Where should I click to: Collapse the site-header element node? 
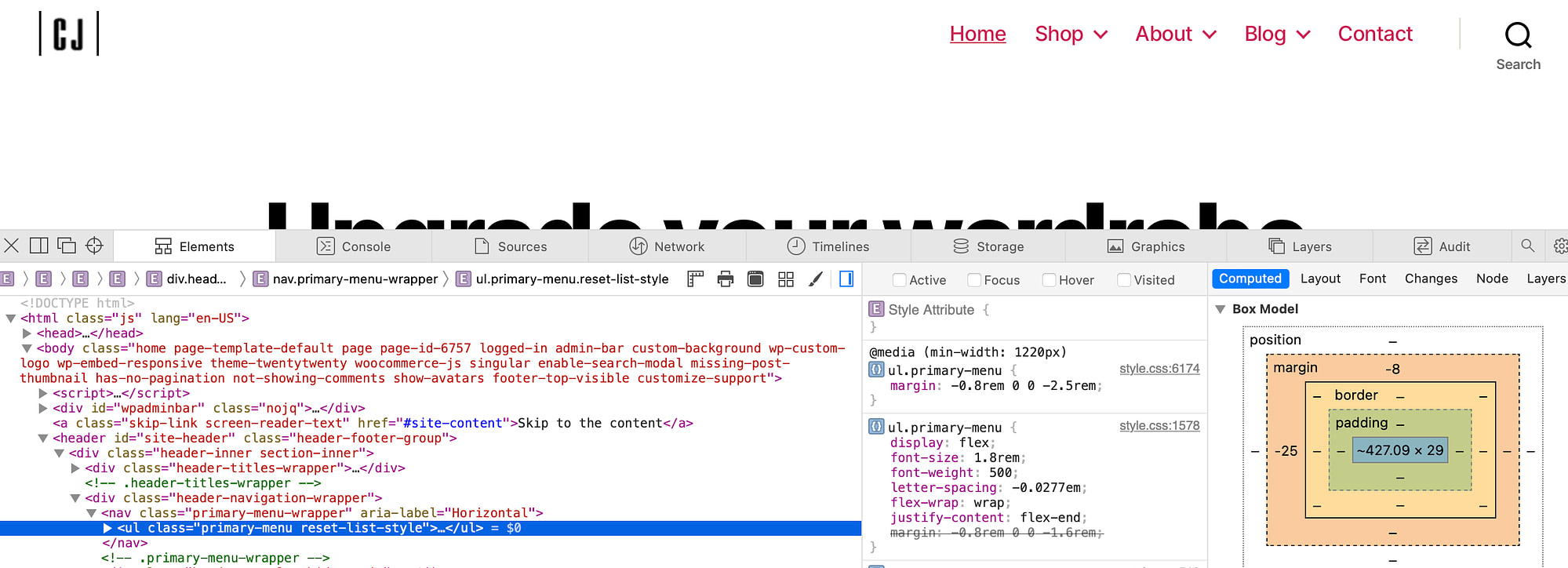(43, 439)
